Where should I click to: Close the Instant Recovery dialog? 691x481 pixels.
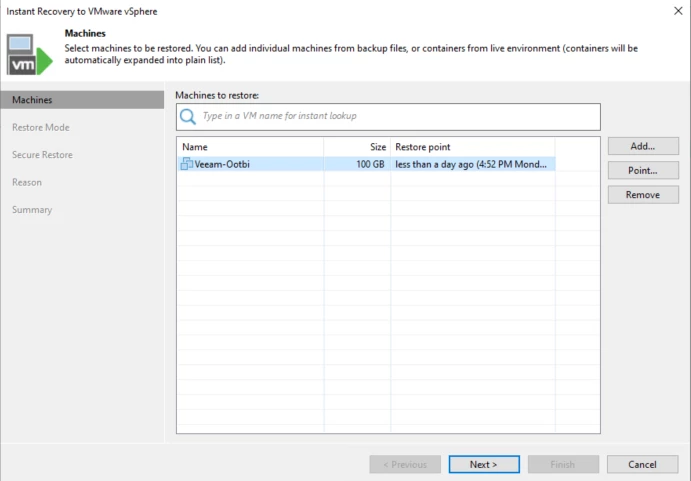click(678, 11)
